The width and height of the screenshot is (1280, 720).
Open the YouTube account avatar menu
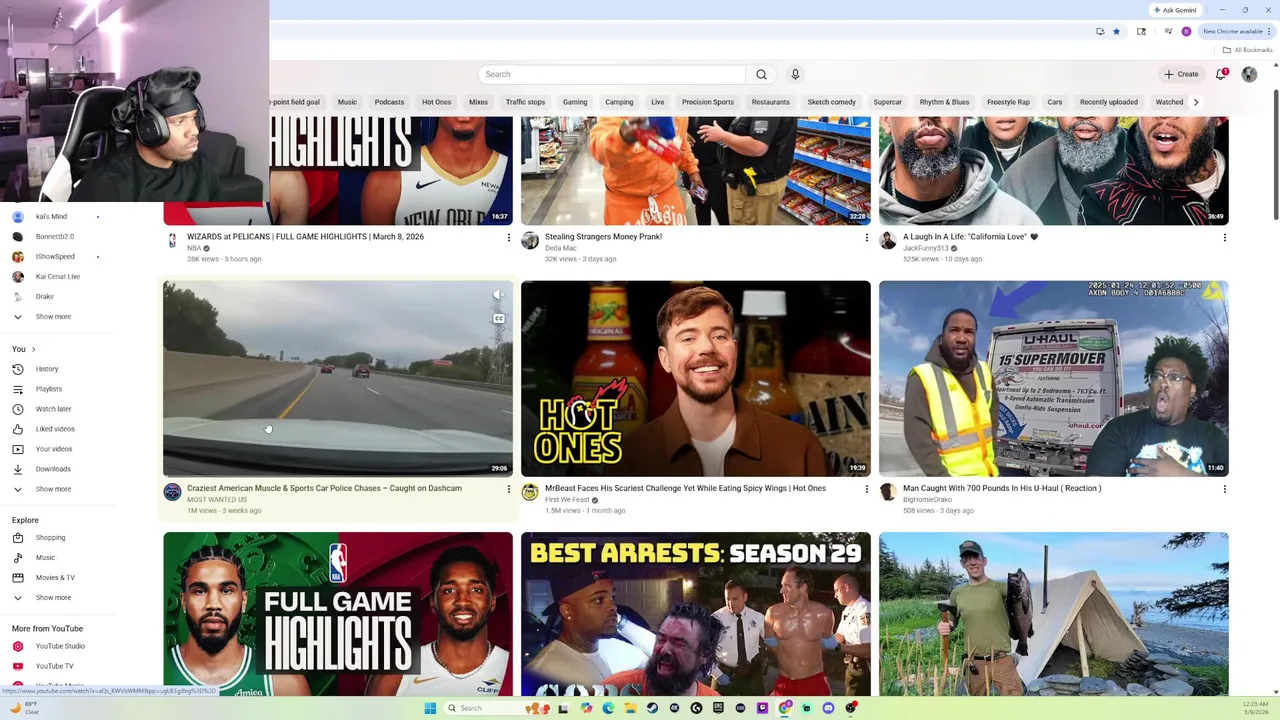1249,74
